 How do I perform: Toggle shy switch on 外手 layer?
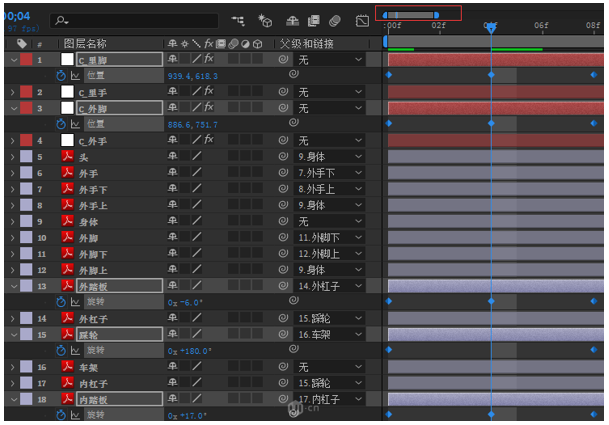click(x=173, y=172)
